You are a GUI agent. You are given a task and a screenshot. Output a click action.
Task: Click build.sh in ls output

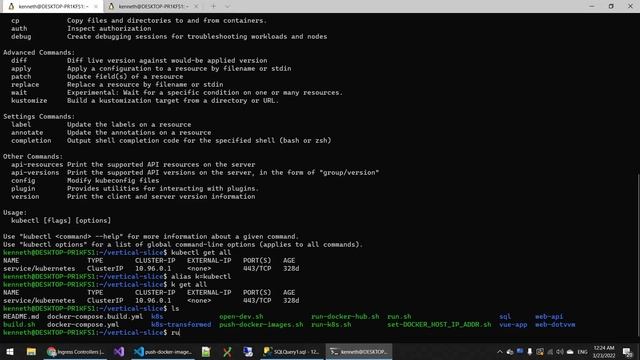[19, 324]
